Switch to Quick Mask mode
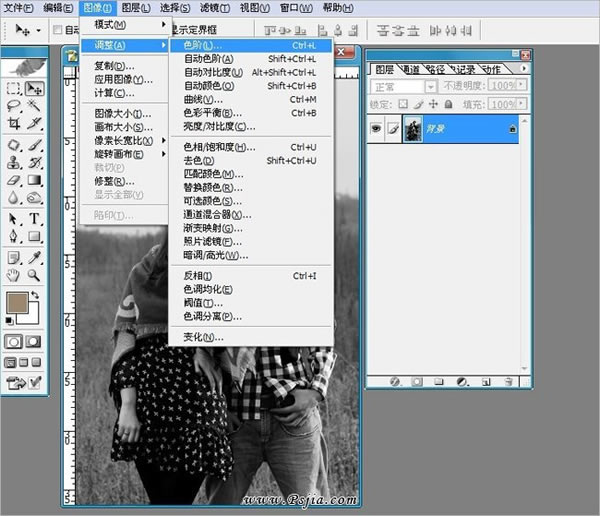 pyautogui.click(x=33, y=341)
